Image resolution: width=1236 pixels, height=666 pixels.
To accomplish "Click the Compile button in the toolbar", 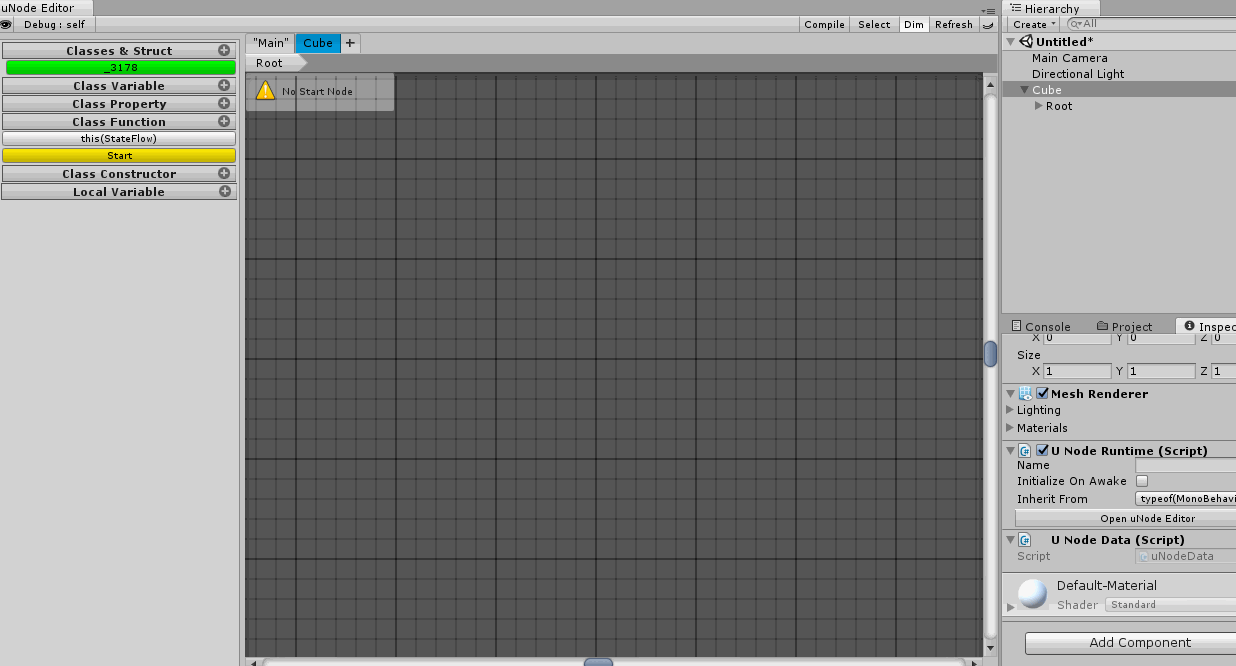I will [x=823, y=24].
